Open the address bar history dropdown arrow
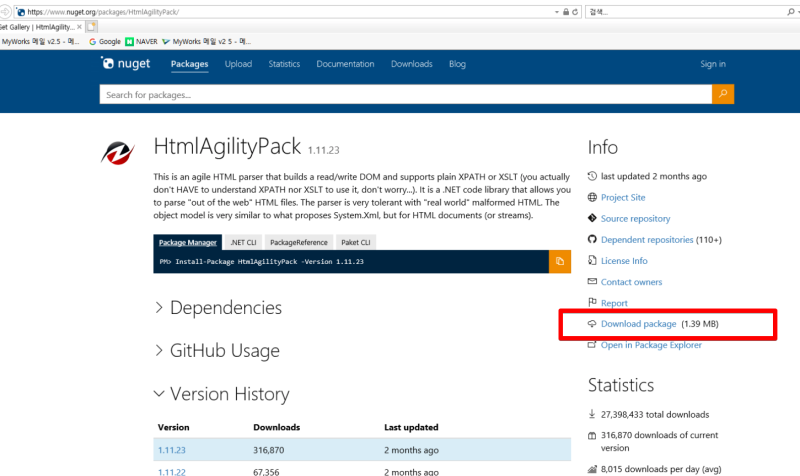 point(557,12)
